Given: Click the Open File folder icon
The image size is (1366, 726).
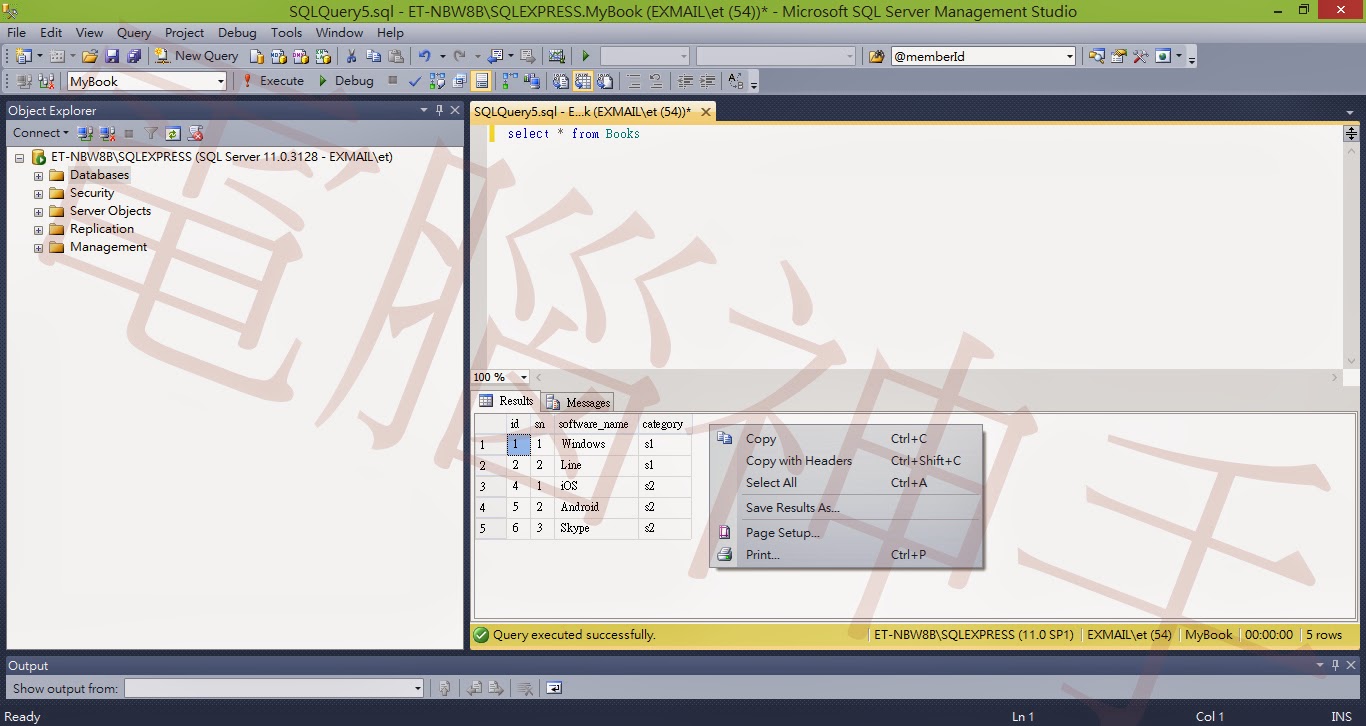Looking at the screenshot, I should (x=90, y=56).
